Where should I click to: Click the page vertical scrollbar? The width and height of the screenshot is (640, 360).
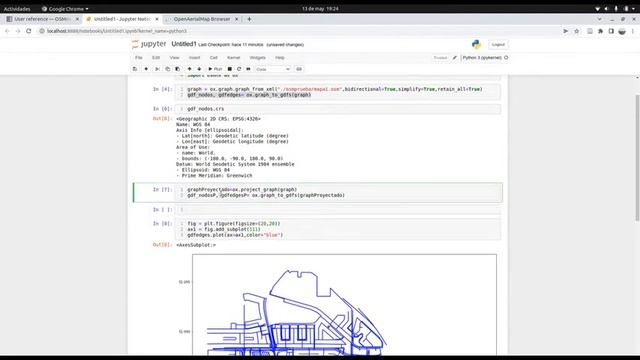pos(637,158)
